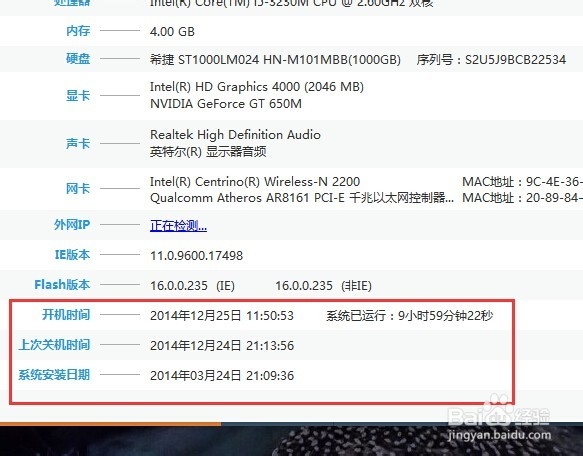Select Flash version 16.0.0.235 (非IE)
Screen dimensions: 583x456
323,286
